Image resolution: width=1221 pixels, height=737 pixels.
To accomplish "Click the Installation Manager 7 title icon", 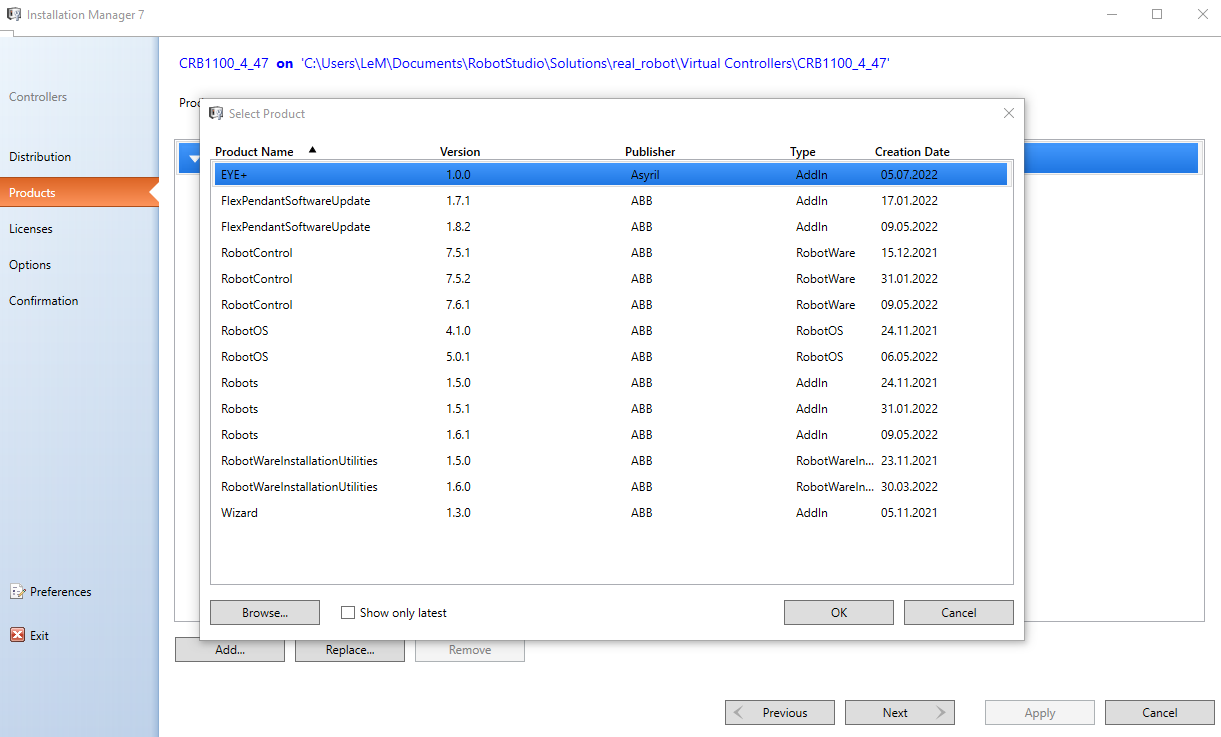I will (14, 14).
